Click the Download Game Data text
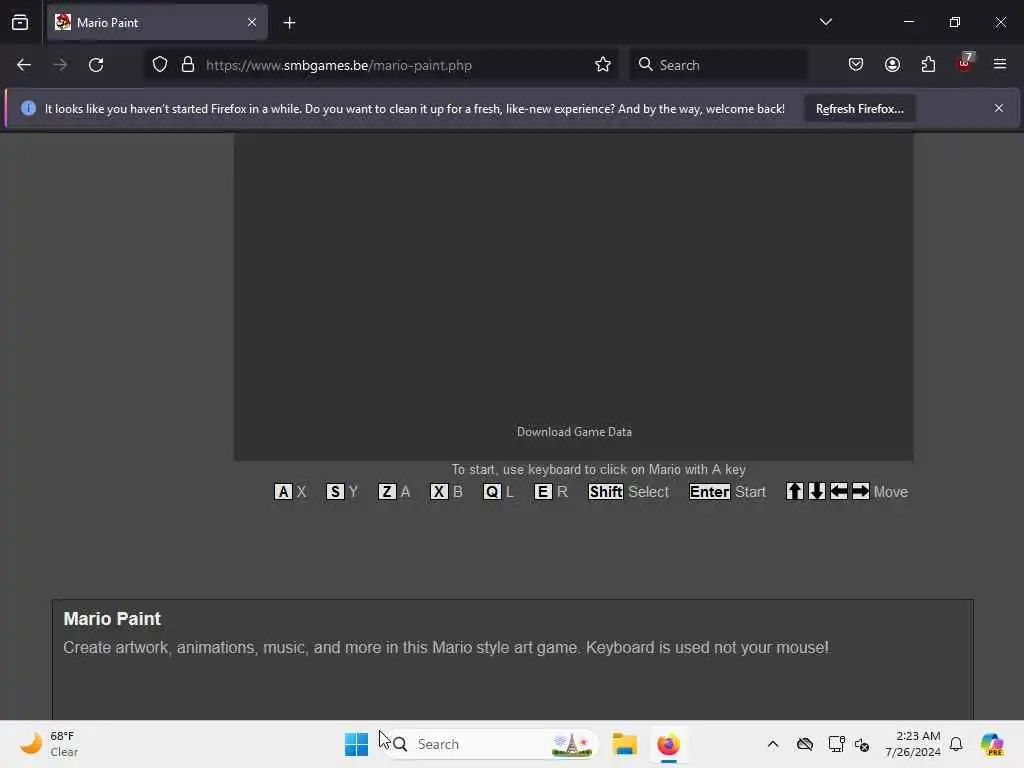This screenshot has width=1024, height=768. (x=574, y=432)
